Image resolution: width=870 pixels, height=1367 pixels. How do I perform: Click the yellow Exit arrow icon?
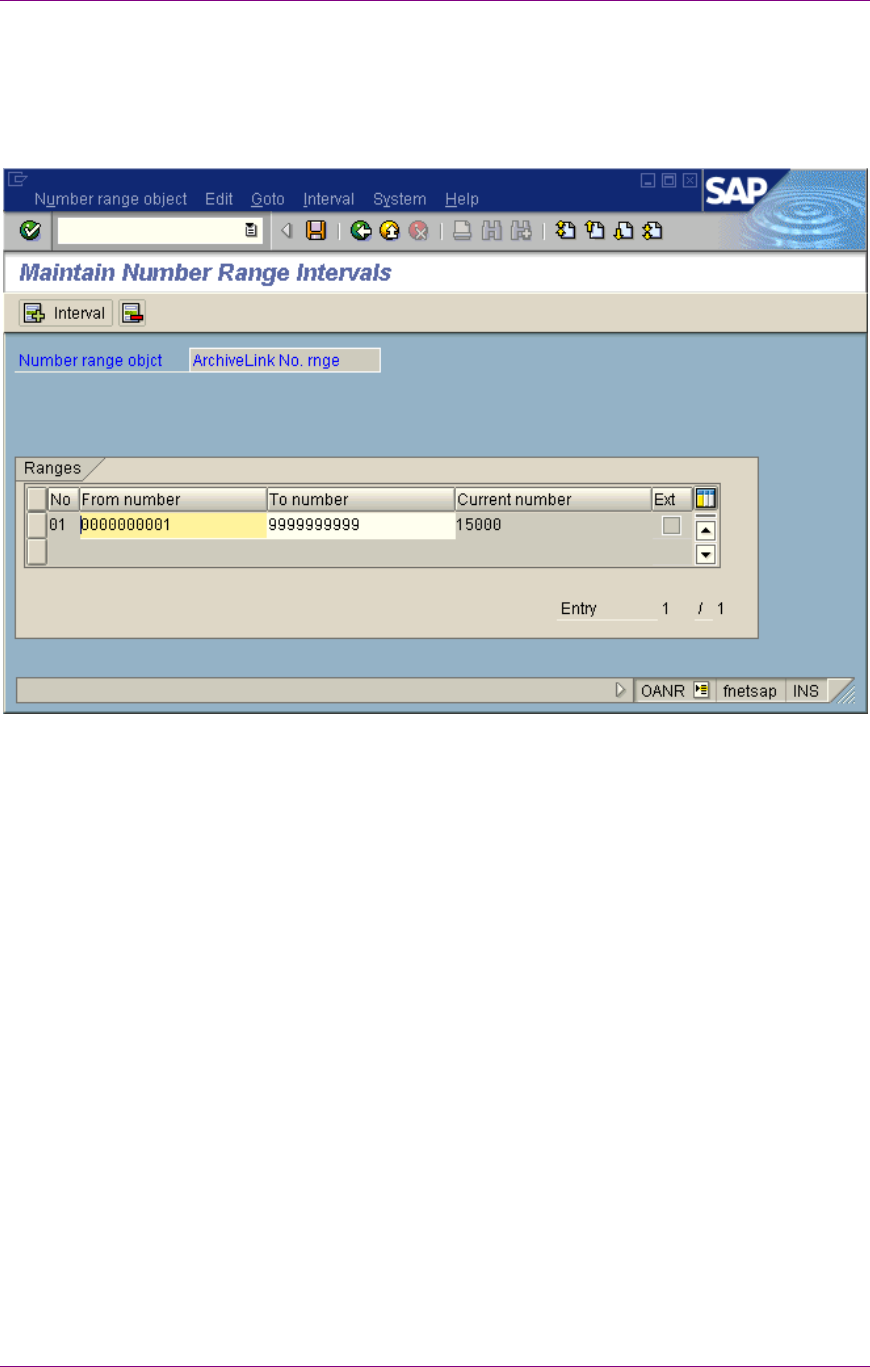[x=390, y=231]
